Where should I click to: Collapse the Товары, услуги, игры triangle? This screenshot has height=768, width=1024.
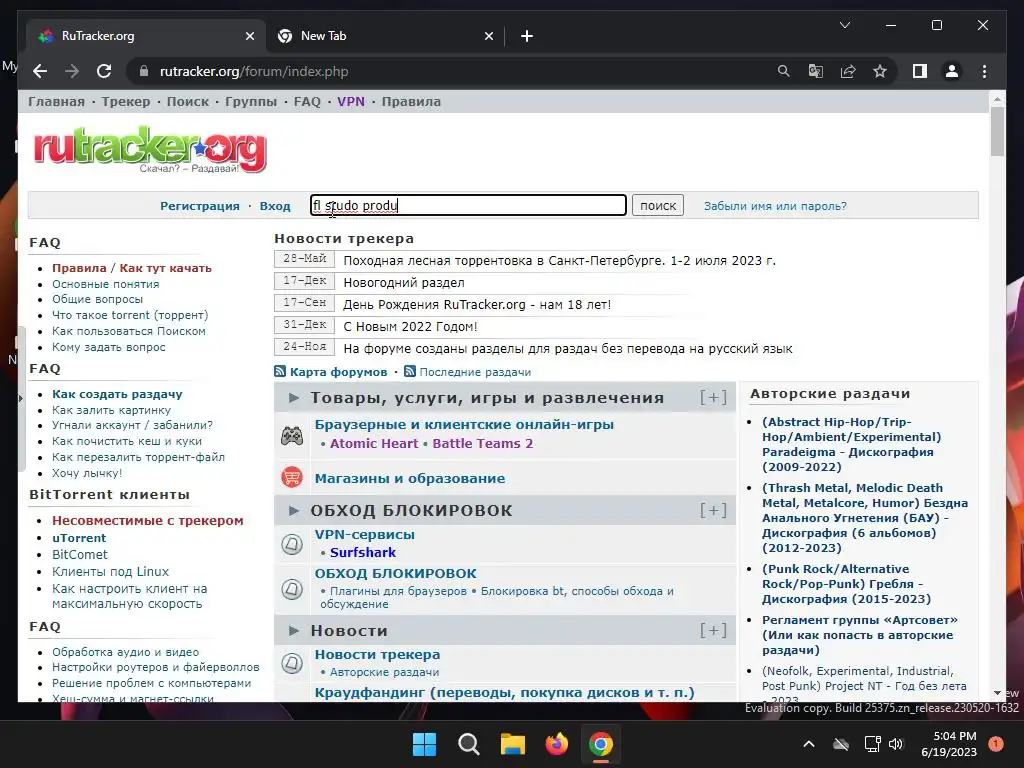pos(294,397)
